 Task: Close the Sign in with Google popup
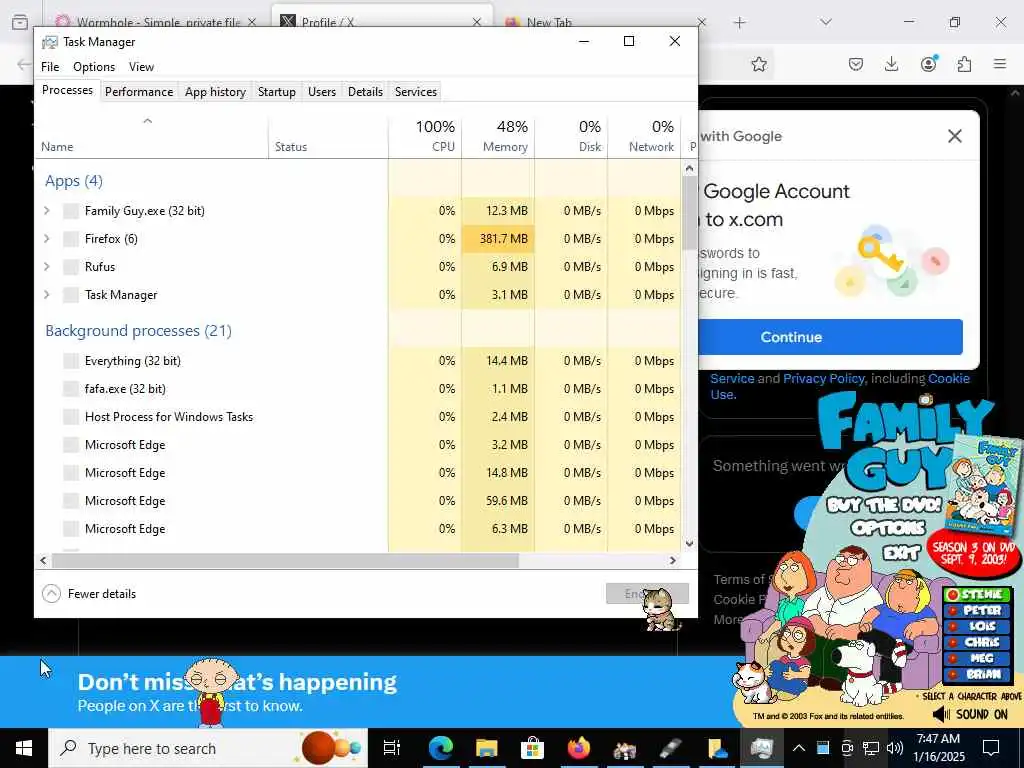(955, 136)
